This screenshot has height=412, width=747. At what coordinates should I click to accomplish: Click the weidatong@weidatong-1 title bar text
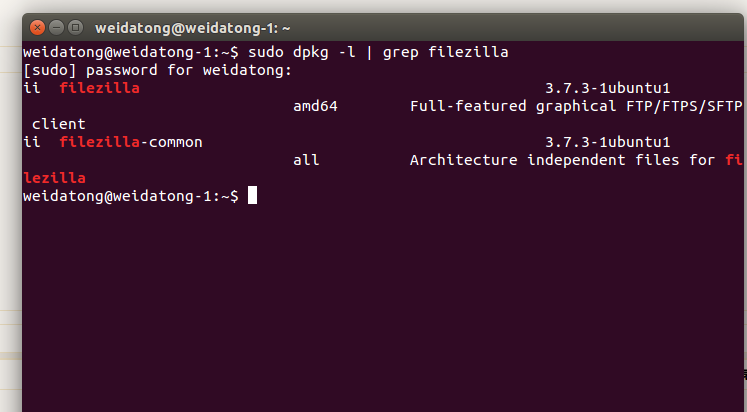[x=192, y=29]
